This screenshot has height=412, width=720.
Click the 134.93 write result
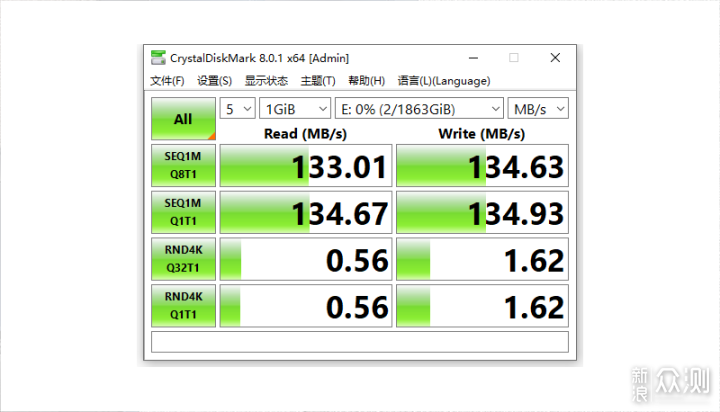(482, 212)
